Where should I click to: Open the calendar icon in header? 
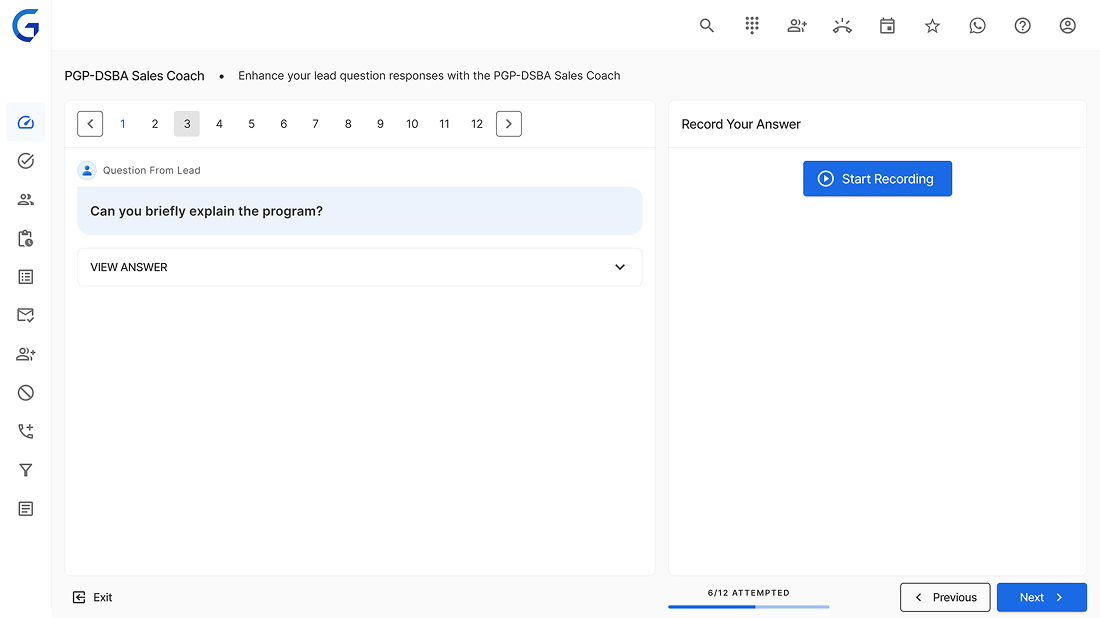(x=887, y=26)
